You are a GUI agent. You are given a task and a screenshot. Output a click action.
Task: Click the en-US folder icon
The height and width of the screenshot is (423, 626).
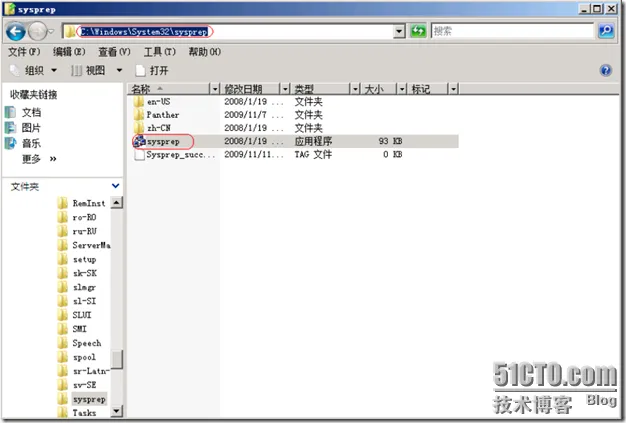point(139,101)
